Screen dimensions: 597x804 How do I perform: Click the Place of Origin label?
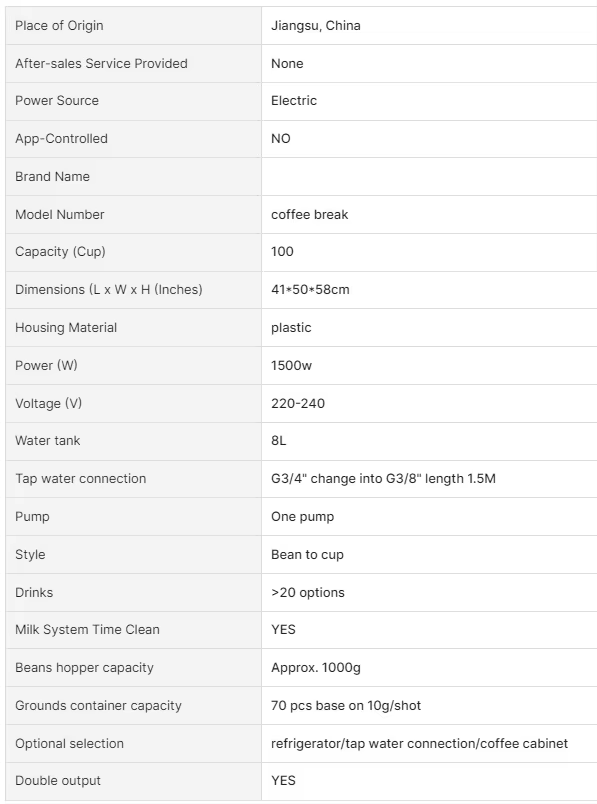(x=59, y=26)
